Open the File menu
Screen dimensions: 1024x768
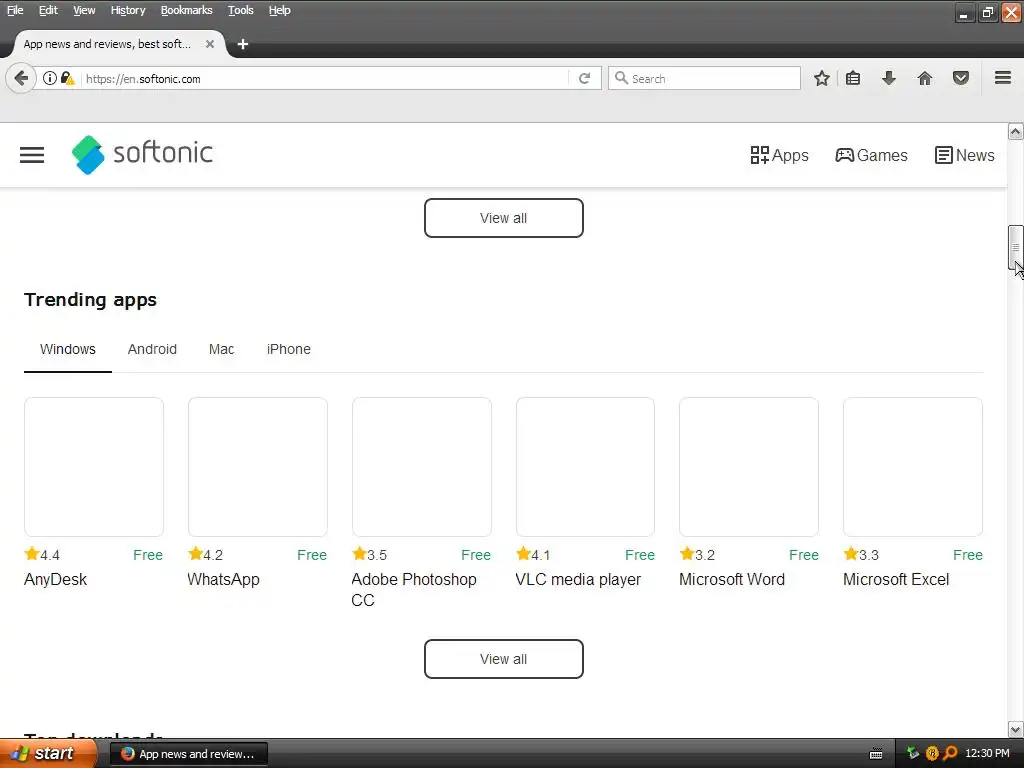15,10
